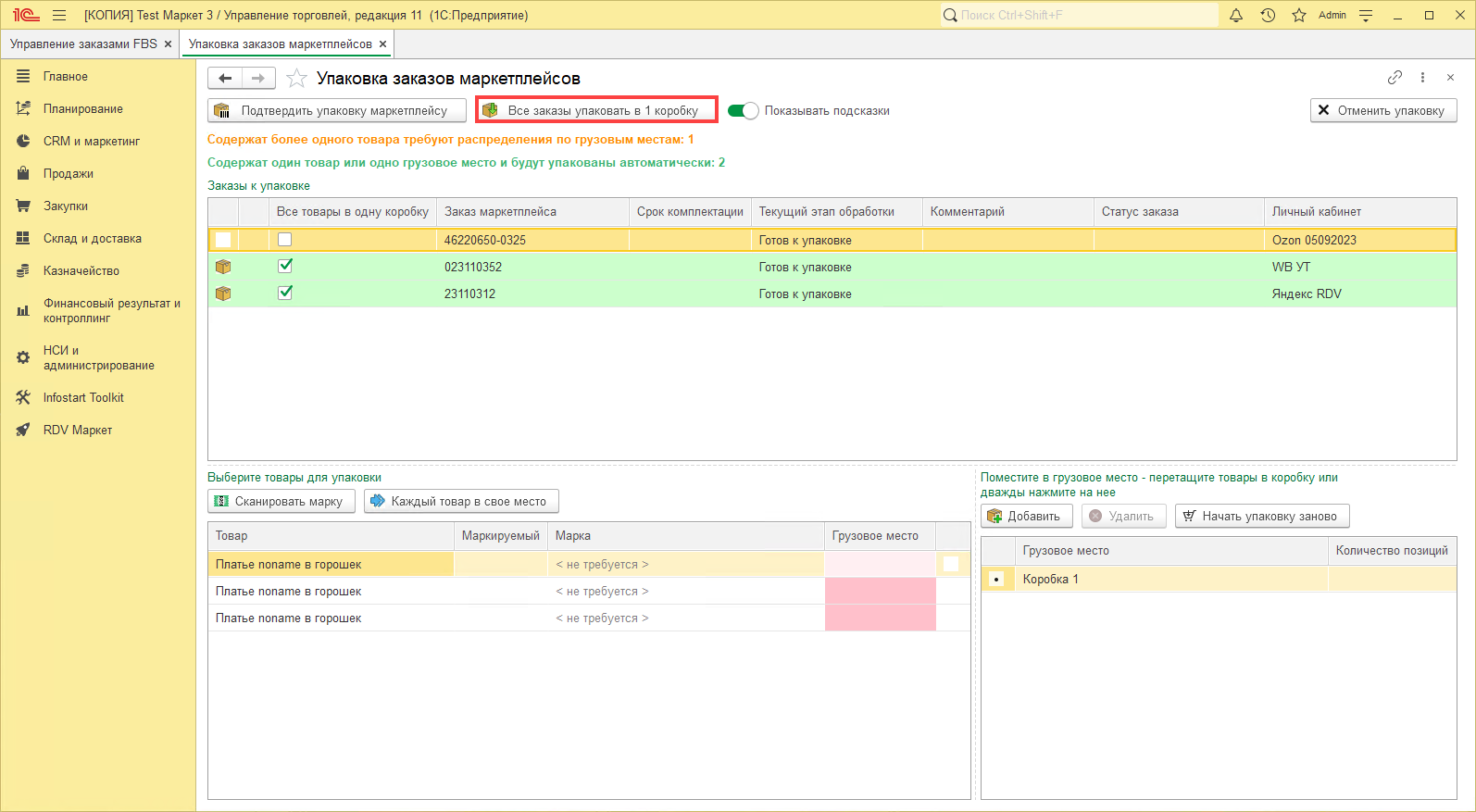Copy link to form via chain icon

tap(1395, 78)
